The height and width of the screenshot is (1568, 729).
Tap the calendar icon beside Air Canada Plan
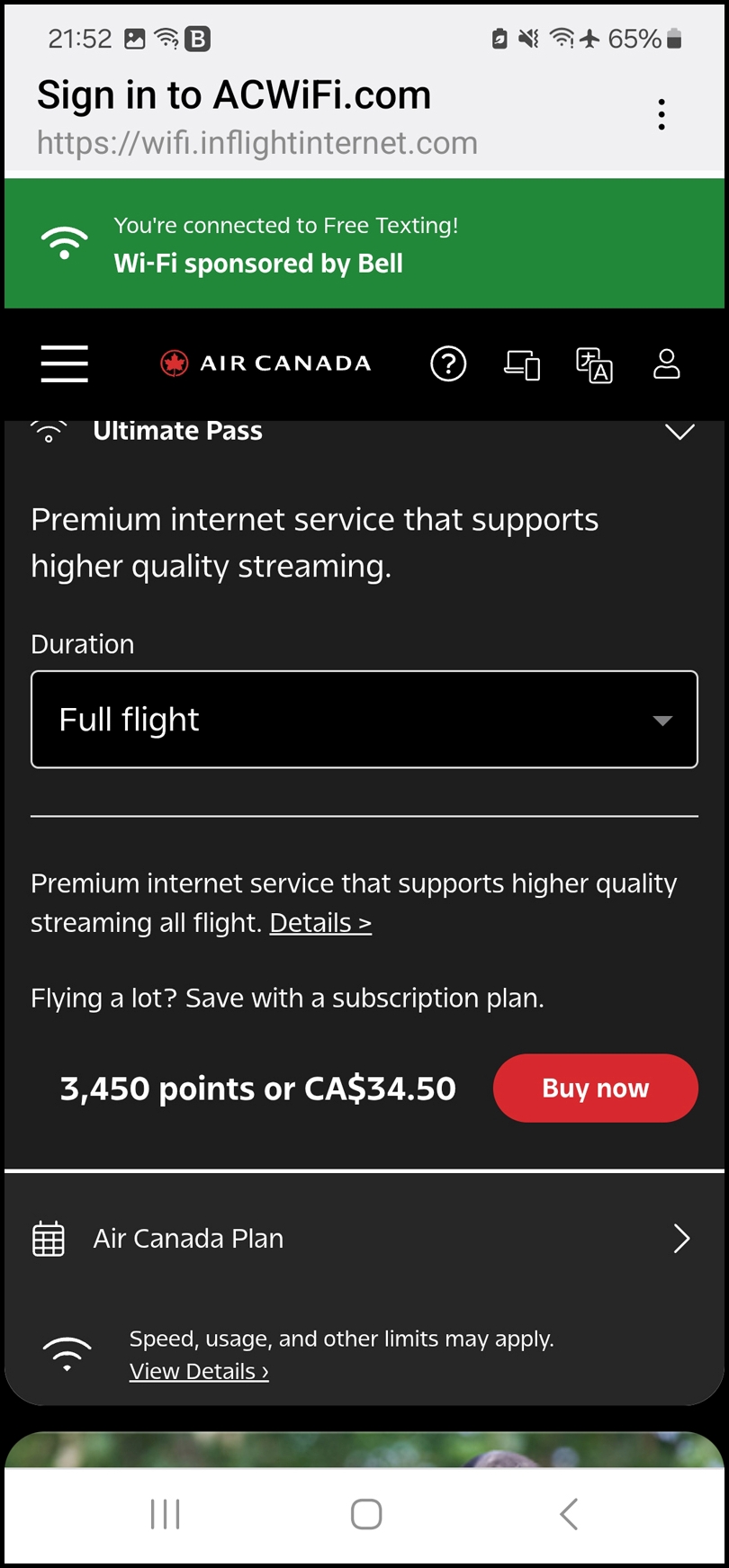(x=49, y=1239)
